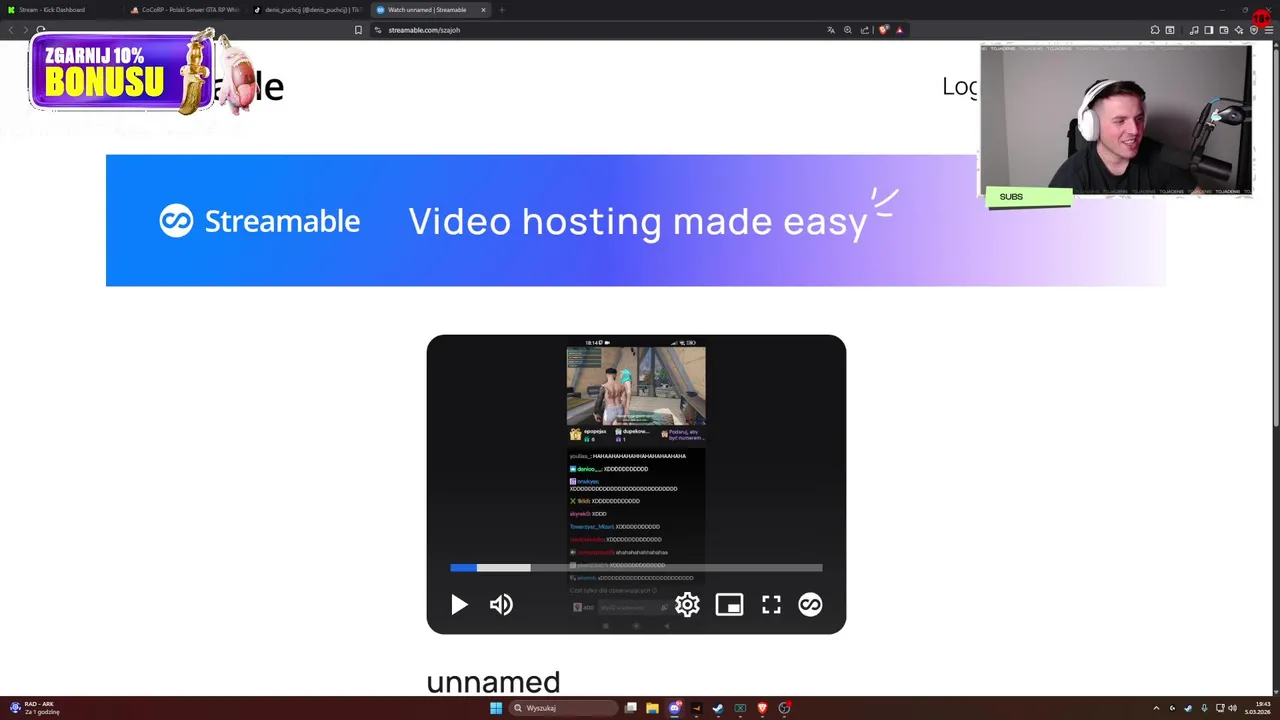This screenshot has width=1280, height=720.
Task: Open video settings gear in player
Action: click(687, 604)
